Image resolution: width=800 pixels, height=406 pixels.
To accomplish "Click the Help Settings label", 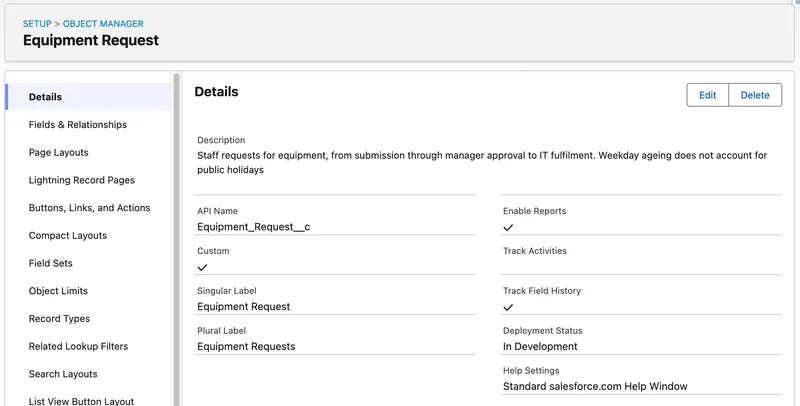I will (531, 371).
